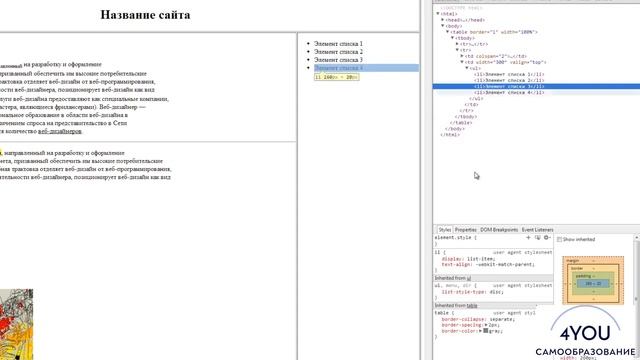Click list-style-type: disc property
The width and height of the screenshot is (640, 360).
(473, 292)
